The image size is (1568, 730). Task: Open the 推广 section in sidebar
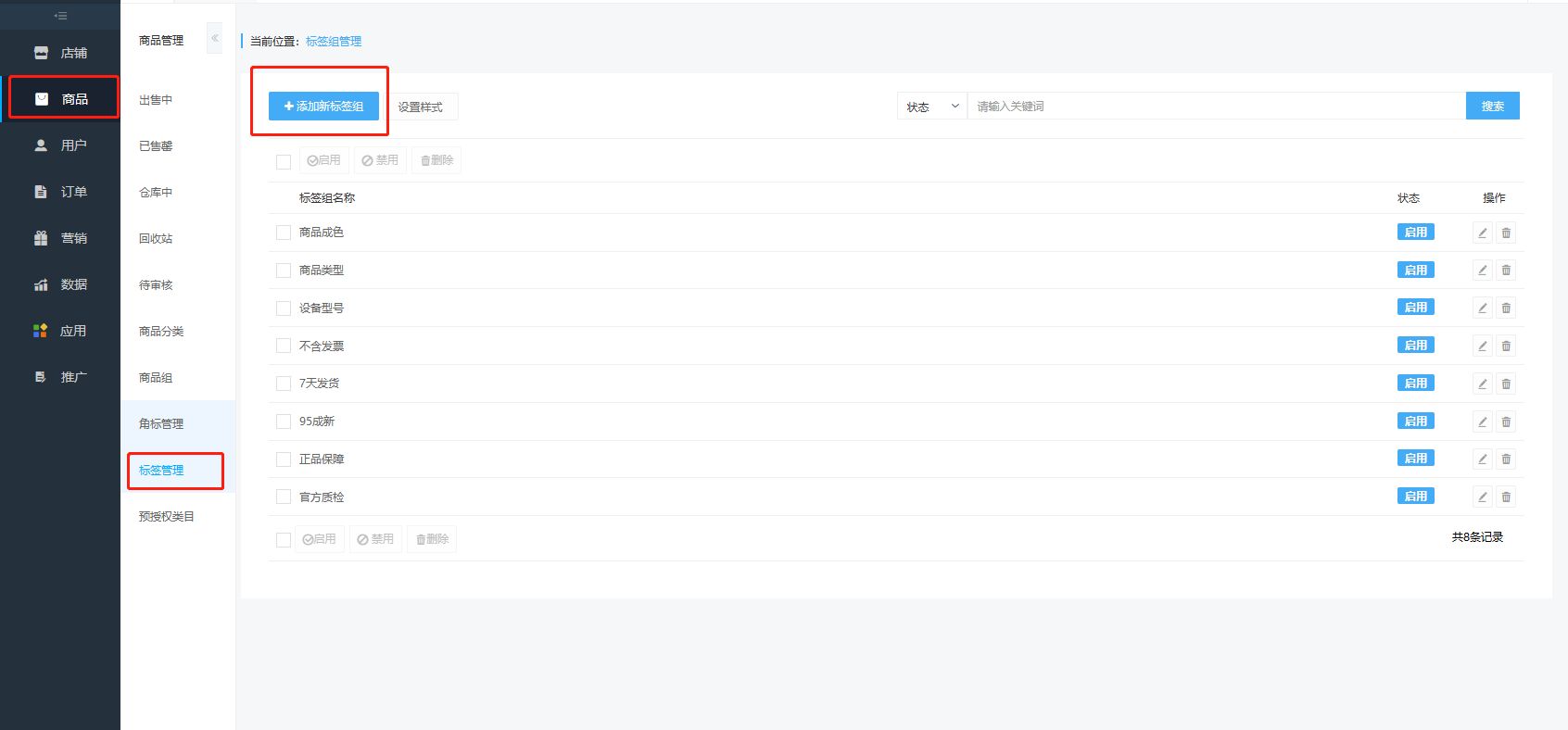[60, 377]
